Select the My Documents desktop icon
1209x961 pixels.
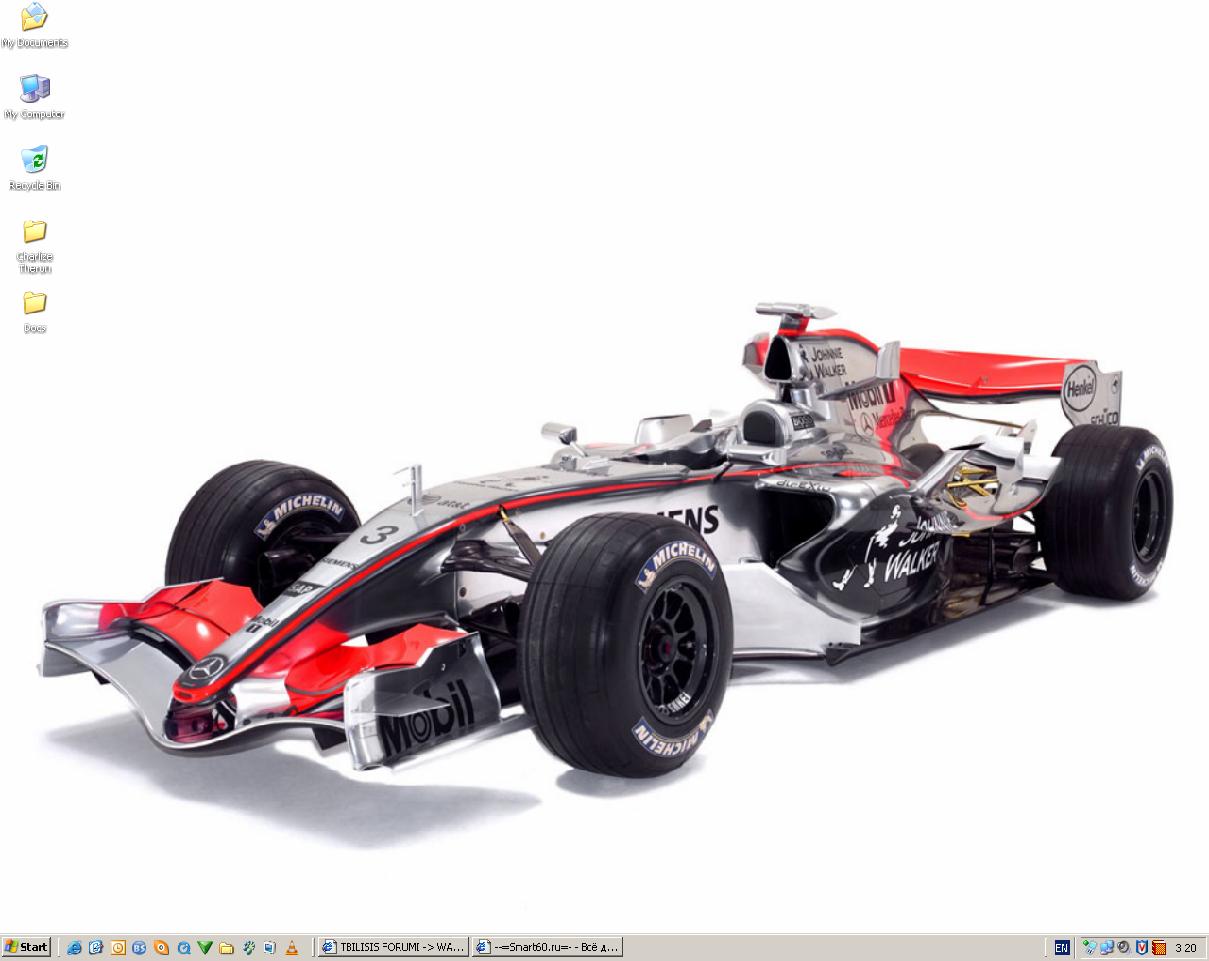34,24
